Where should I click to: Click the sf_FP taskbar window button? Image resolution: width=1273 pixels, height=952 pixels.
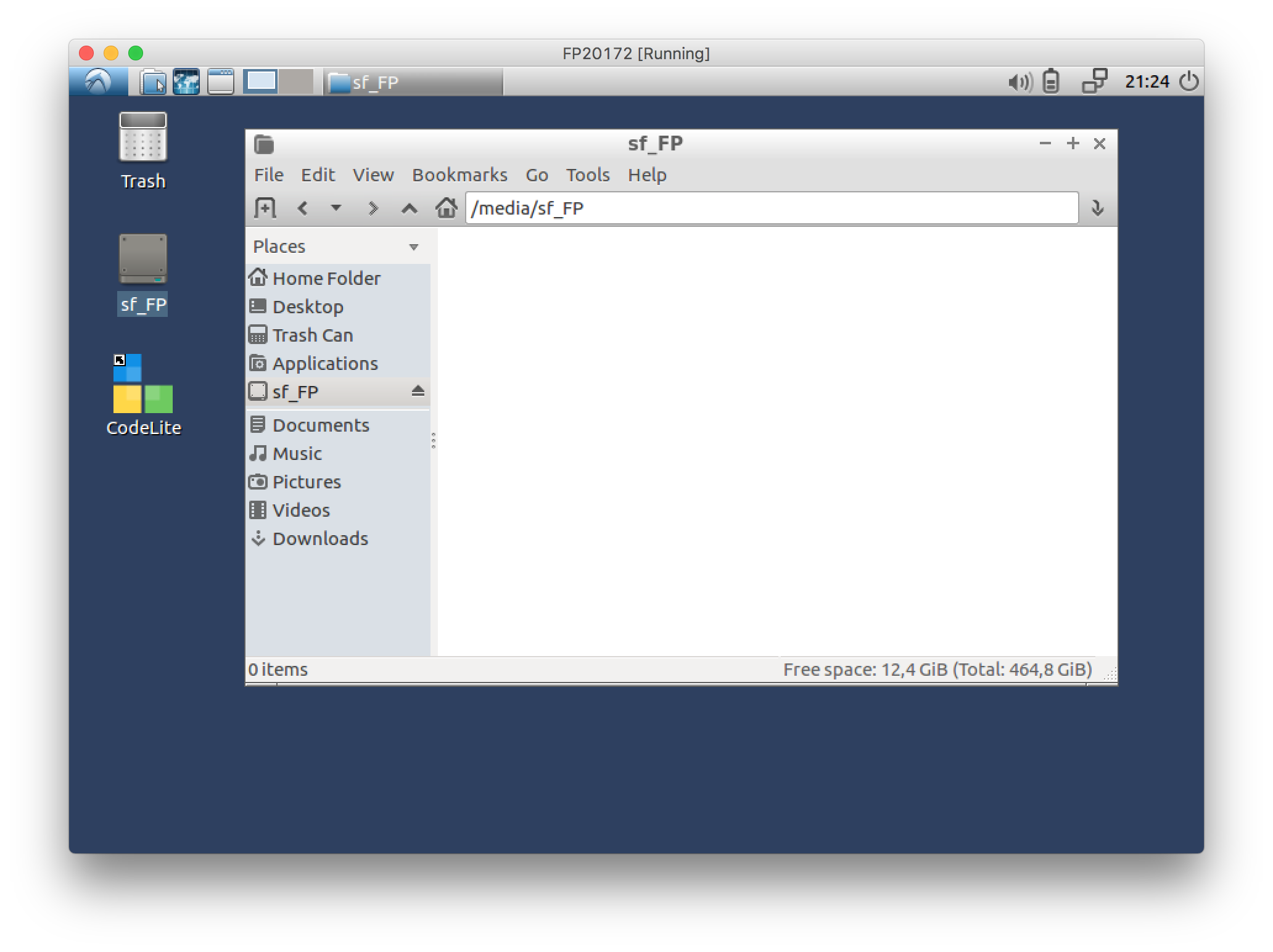click(413, 82)
